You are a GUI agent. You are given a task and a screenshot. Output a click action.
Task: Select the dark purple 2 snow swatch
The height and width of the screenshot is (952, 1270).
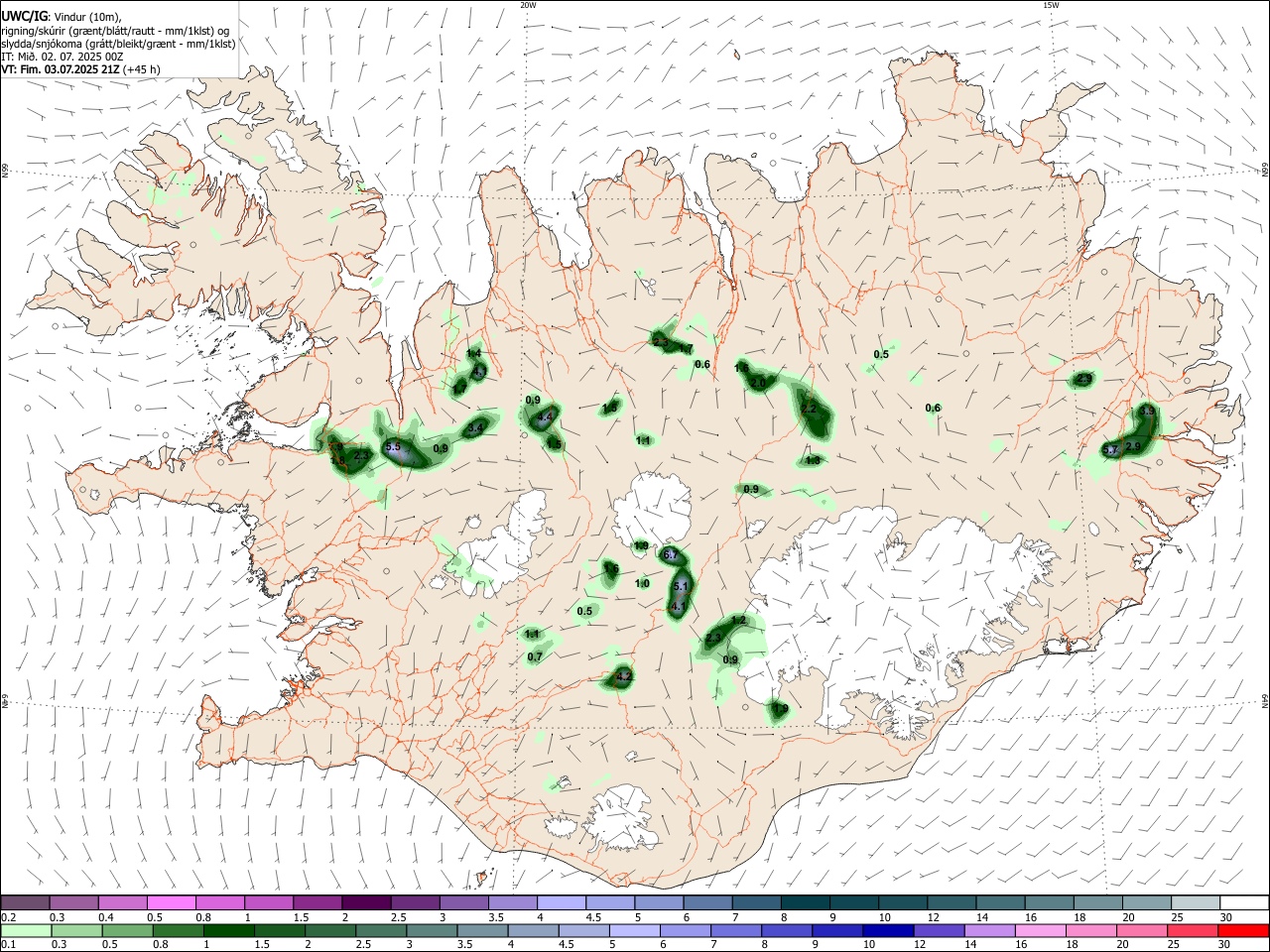365,902
